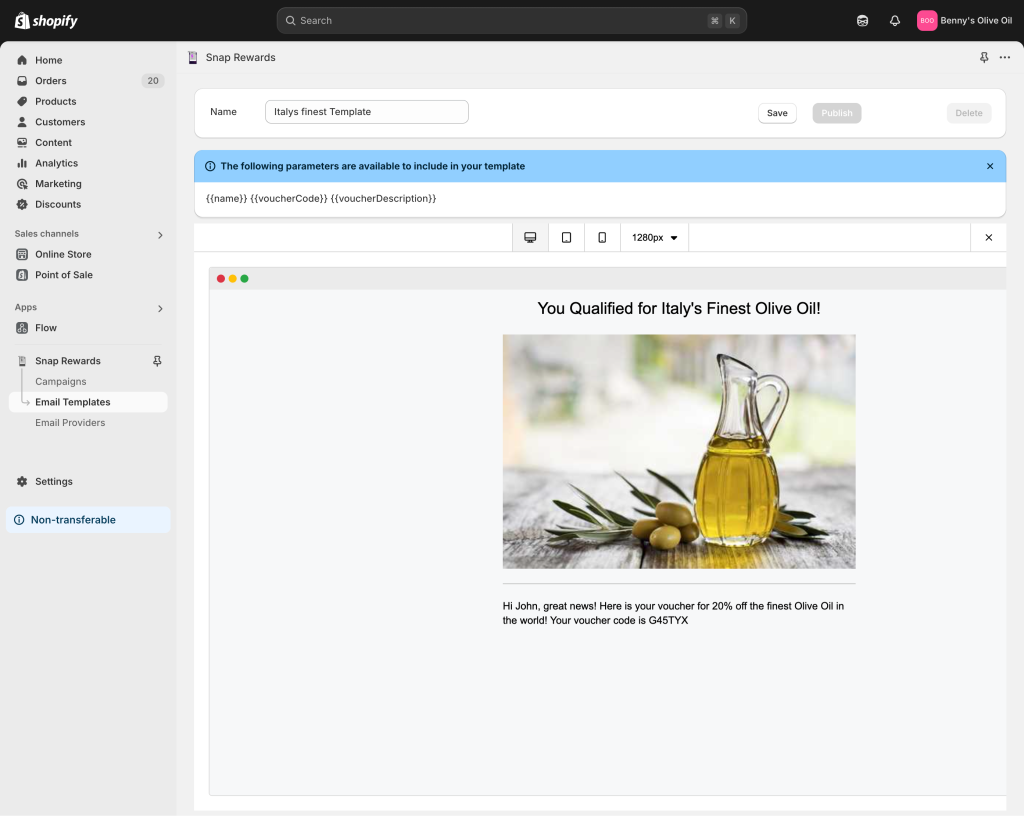
Task: Publish the email template
Action: (x=837, y=113)
